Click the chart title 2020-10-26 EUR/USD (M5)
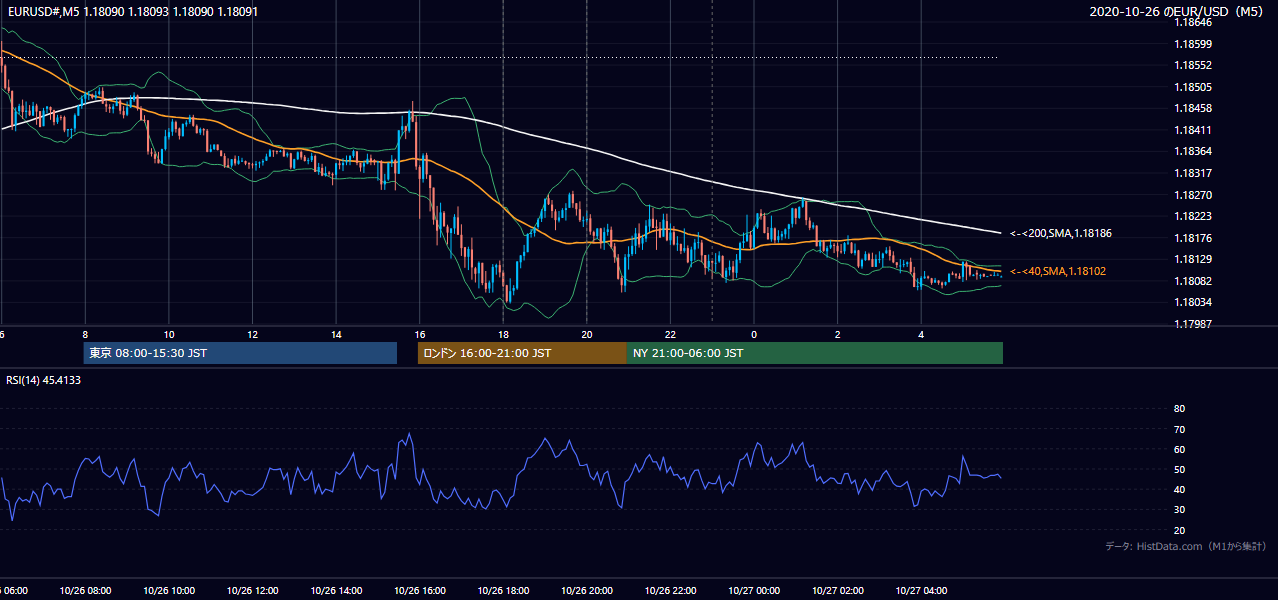 coord(1177,12)
